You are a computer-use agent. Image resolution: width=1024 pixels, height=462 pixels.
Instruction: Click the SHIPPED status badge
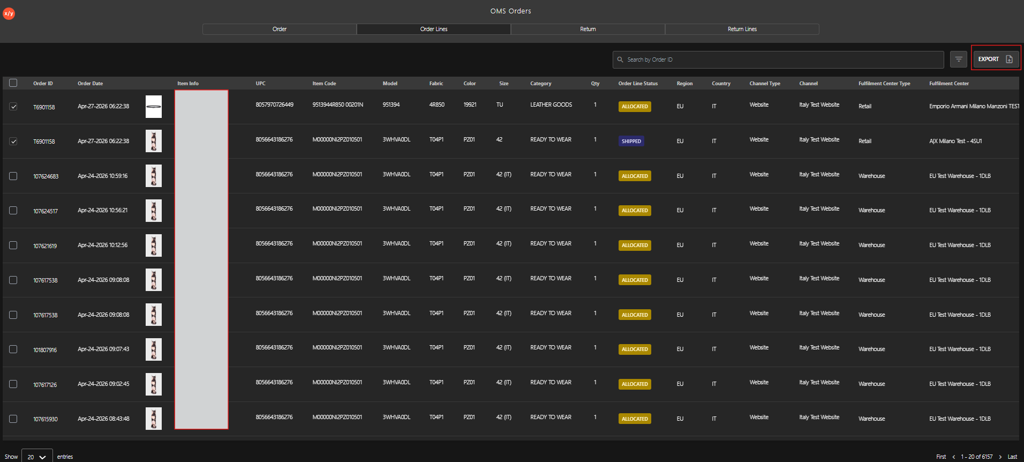point(632,141)
